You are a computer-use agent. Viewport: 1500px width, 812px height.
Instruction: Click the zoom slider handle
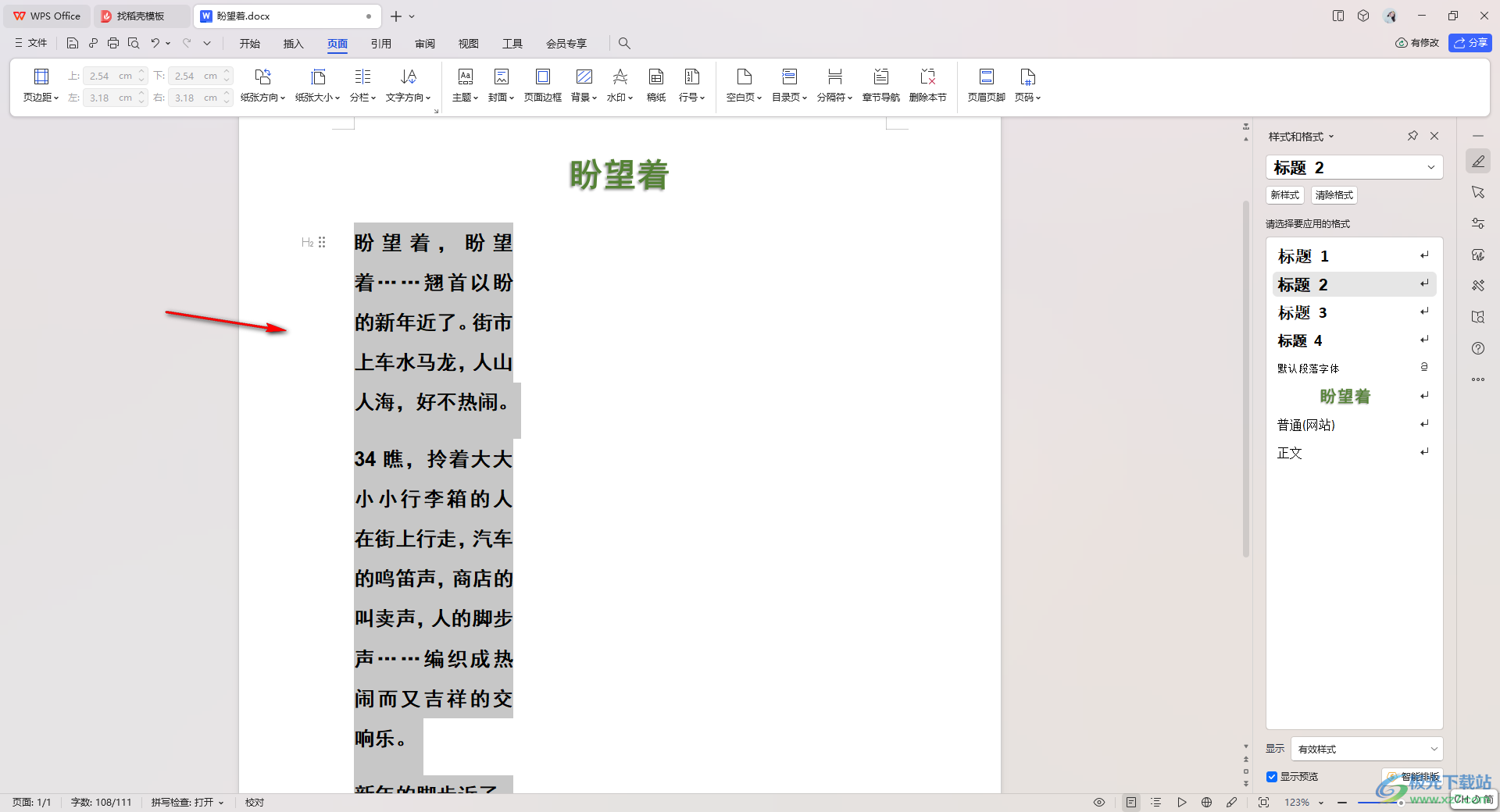(x=1401, y=803)
